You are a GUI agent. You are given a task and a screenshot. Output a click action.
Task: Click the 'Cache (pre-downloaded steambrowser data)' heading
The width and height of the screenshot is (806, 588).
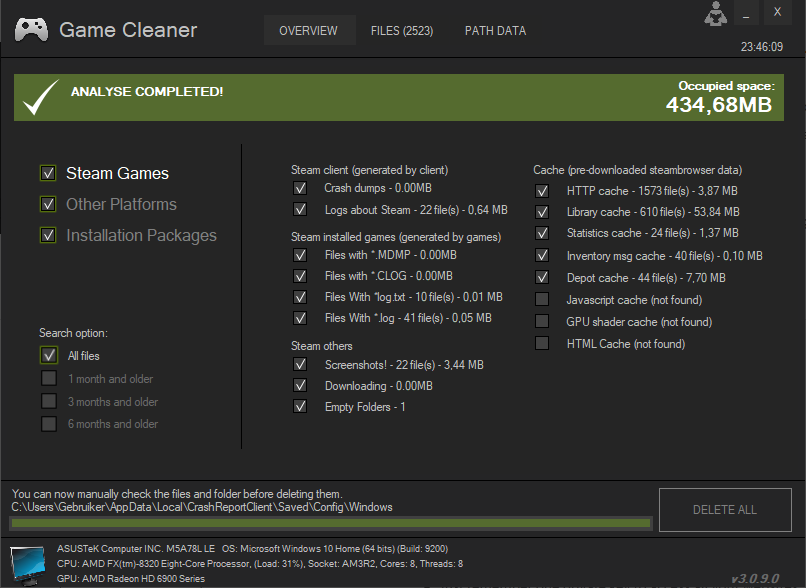637,170
